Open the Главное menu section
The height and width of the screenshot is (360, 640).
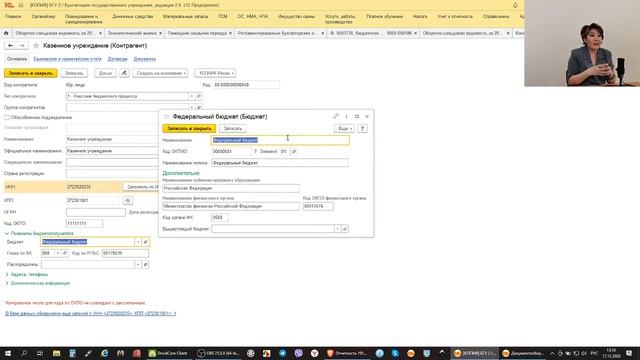click(x=13, y=17)
